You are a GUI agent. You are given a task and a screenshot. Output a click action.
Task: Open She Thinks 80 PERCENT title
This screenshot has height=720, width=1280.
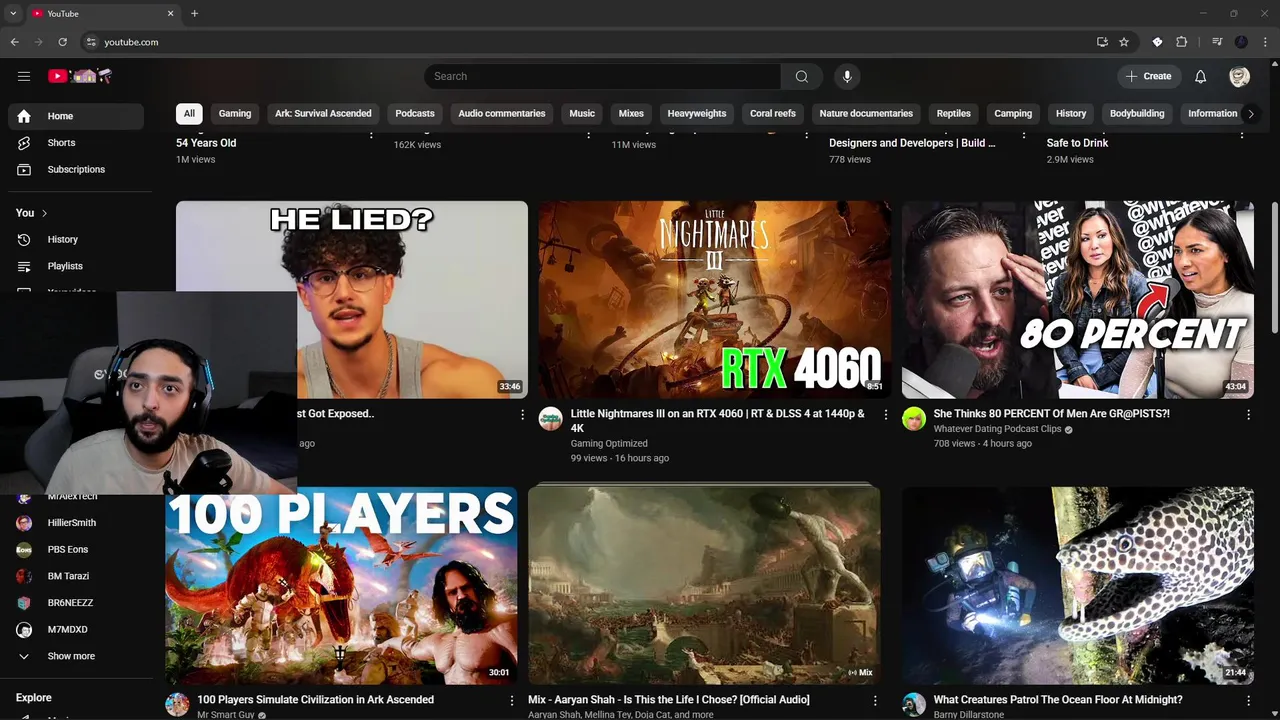1051,414
